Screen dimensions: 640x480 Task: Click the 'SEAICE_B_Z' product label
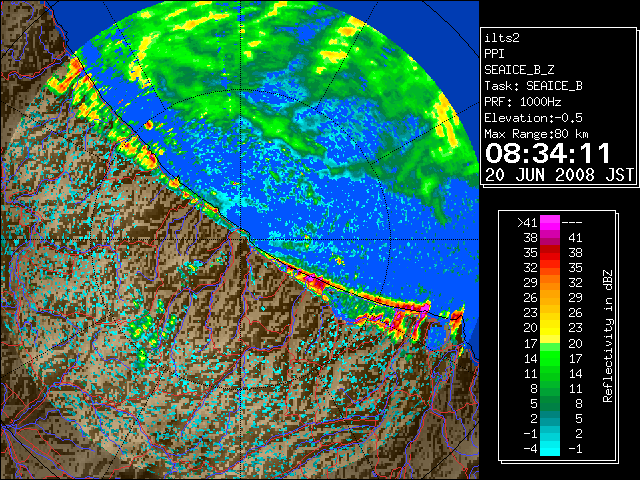point(519,70)
